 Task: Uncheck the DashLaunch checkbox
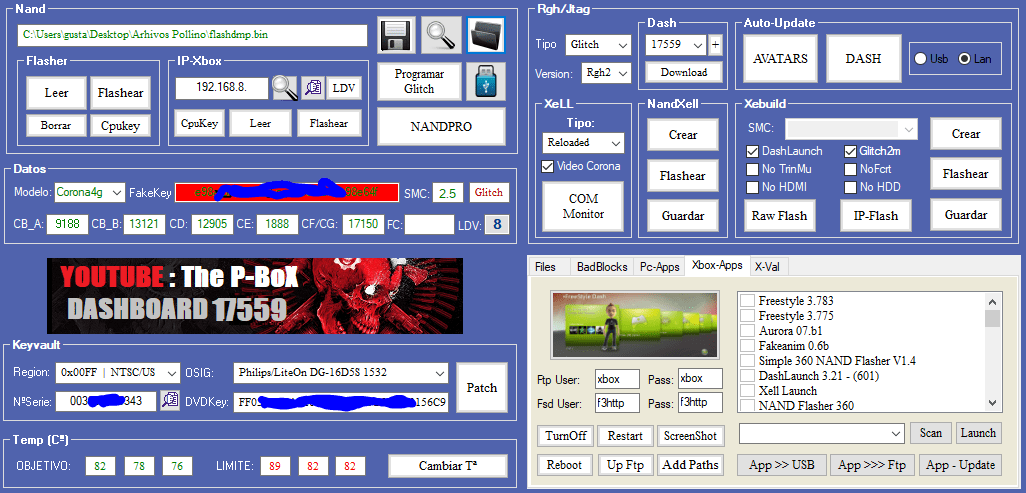click(x=753, y=151)
